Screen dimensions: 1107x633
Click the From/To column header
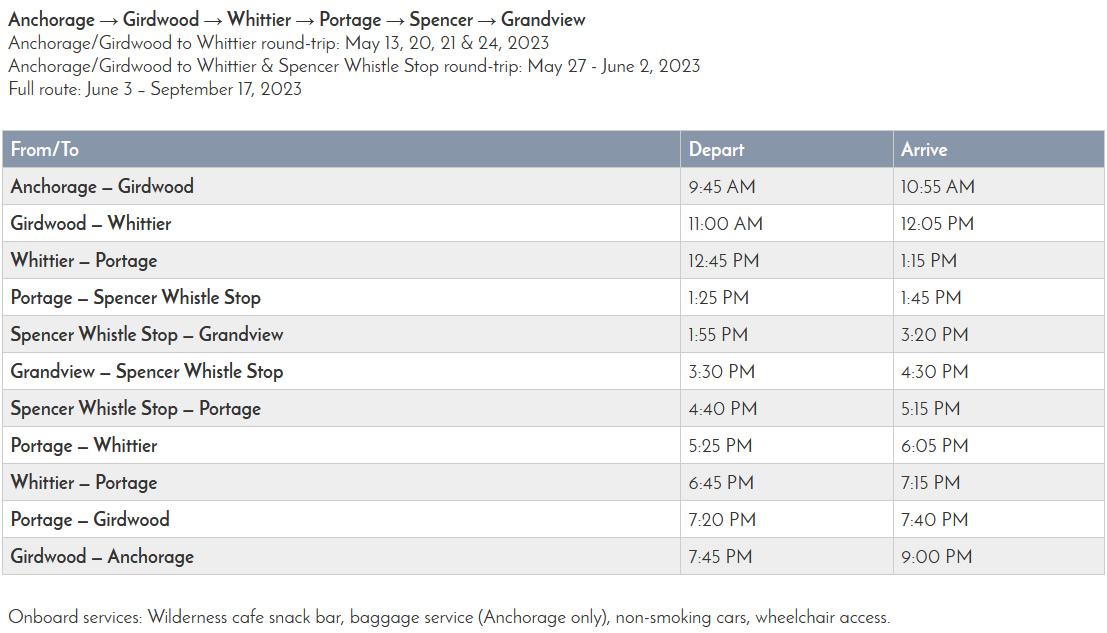click(45, 150)
